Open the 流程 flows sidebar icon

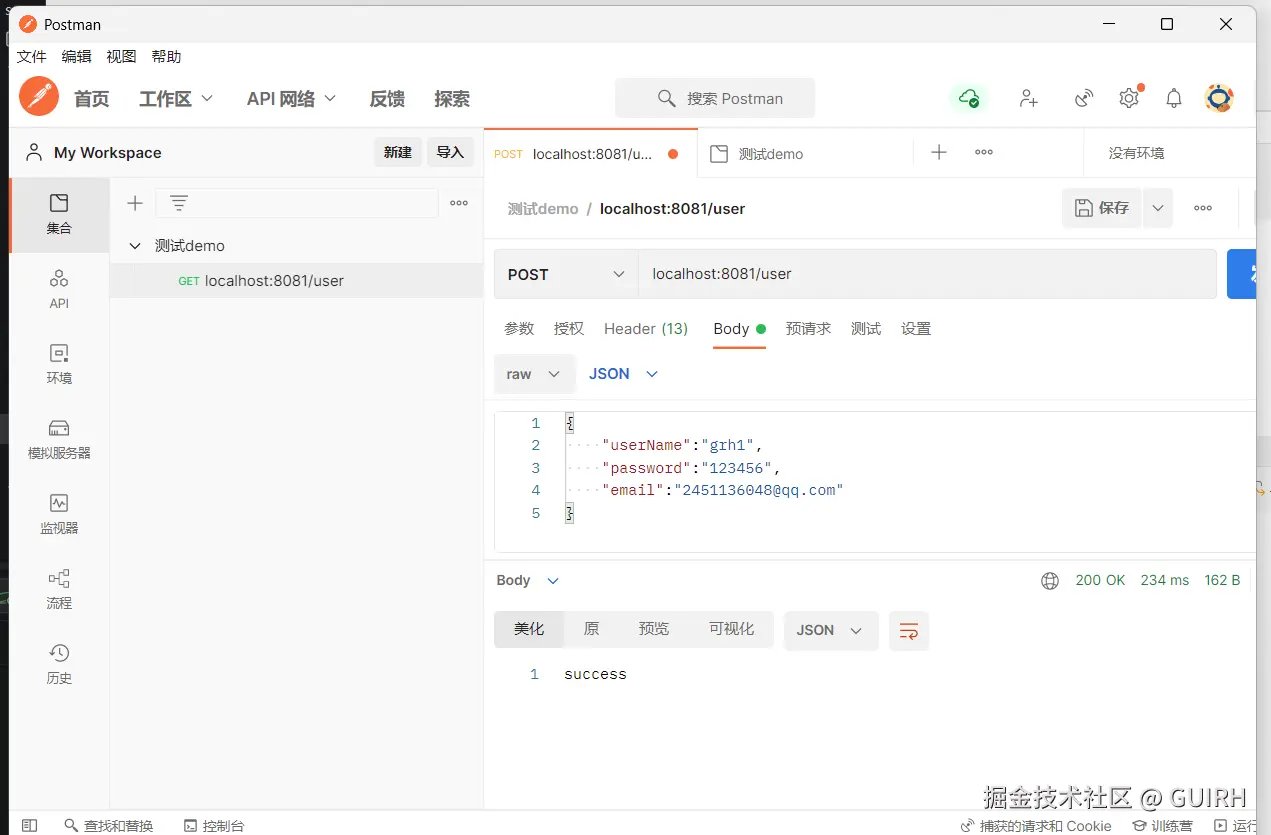coord(59,589)
